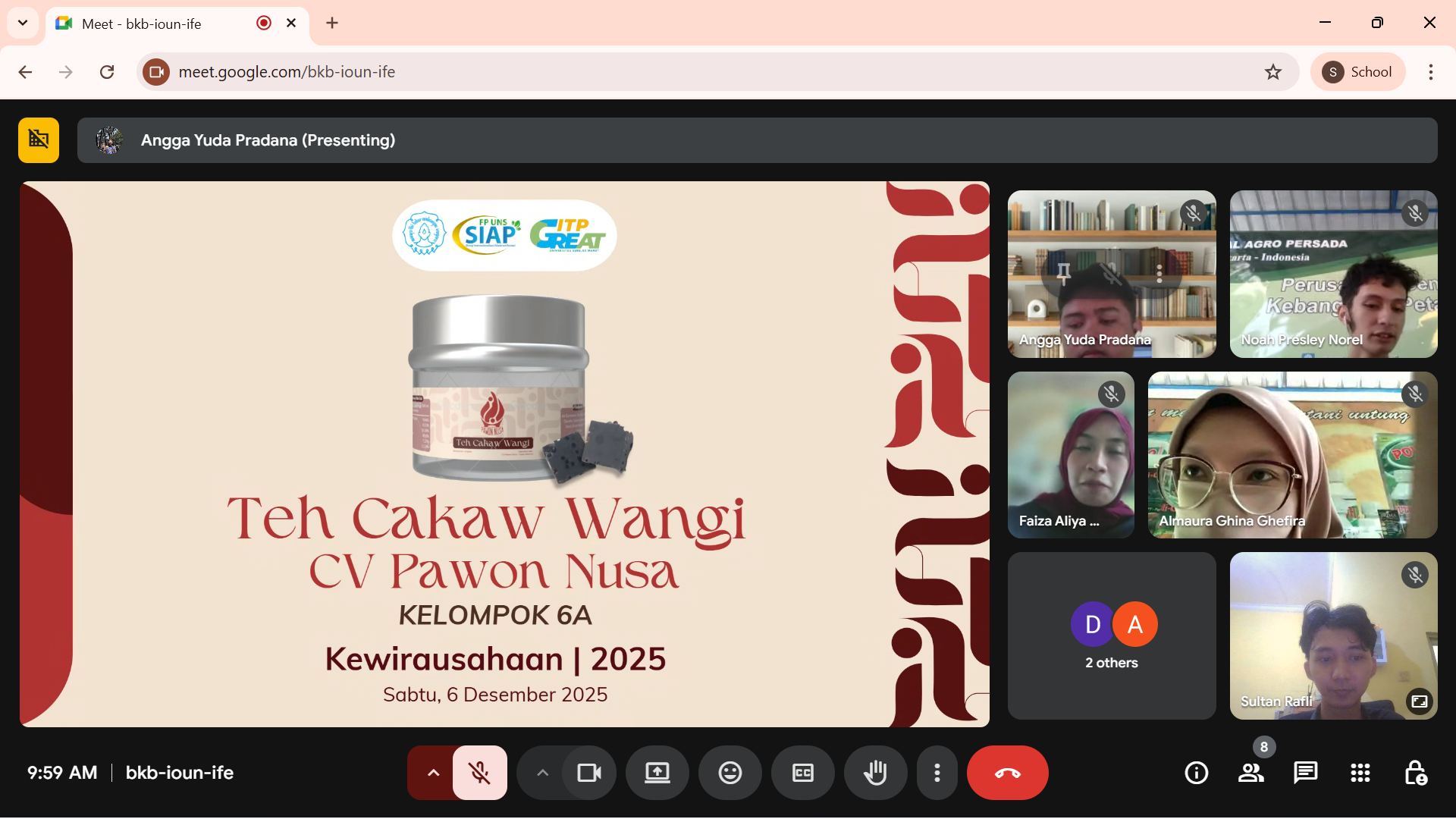Focus the meet.google.com address bar

pos(717,72)
